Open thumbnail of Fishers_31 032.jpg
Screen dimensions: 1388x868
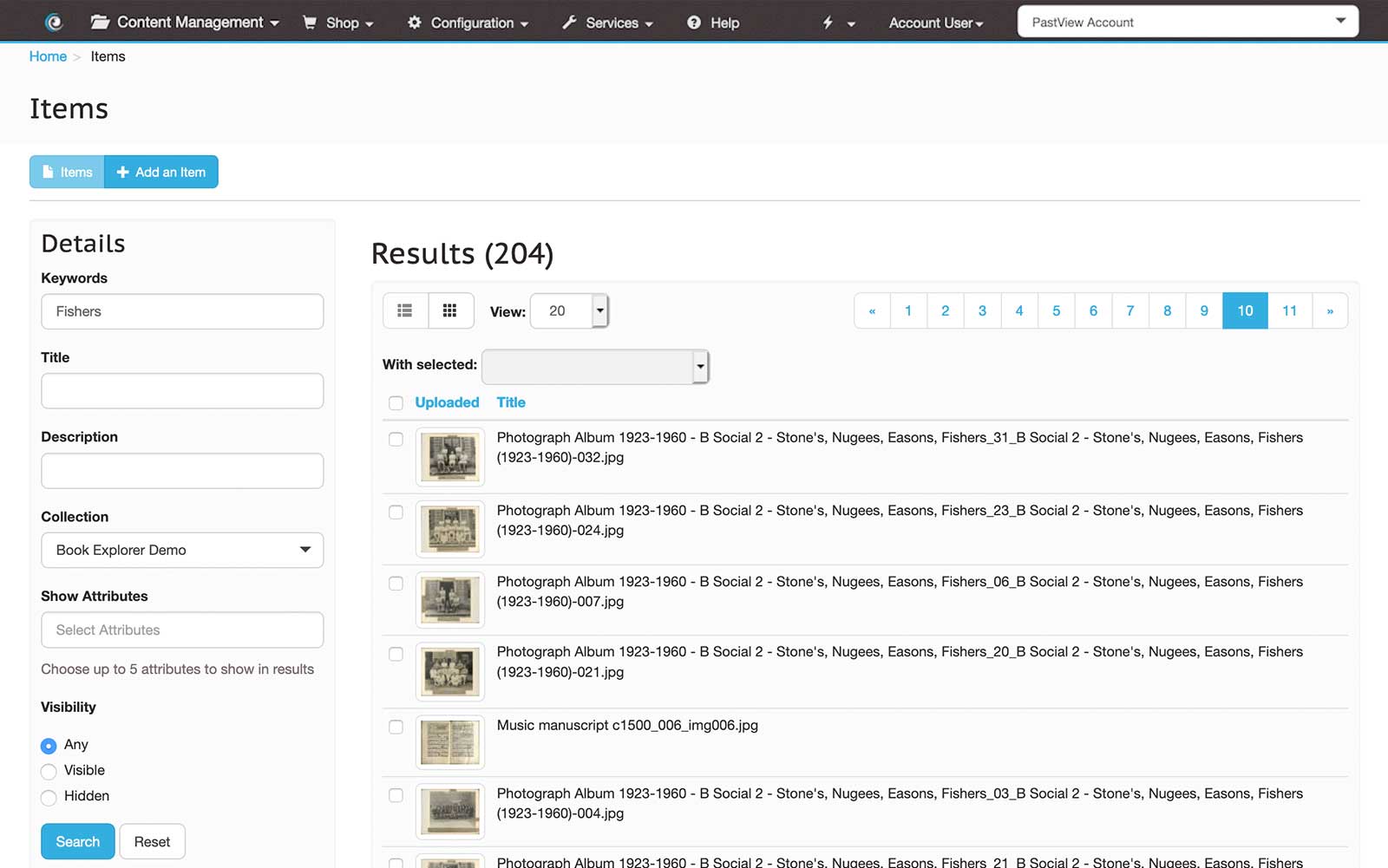pos(449,456)
